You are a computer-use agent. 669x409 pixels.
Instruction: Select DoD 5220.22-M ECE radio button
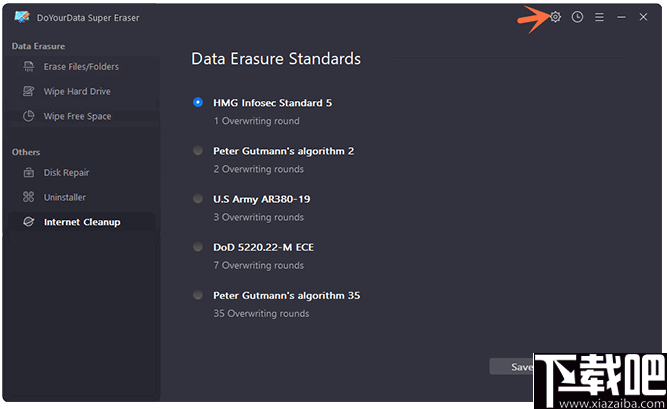click(x=198, y=247)
